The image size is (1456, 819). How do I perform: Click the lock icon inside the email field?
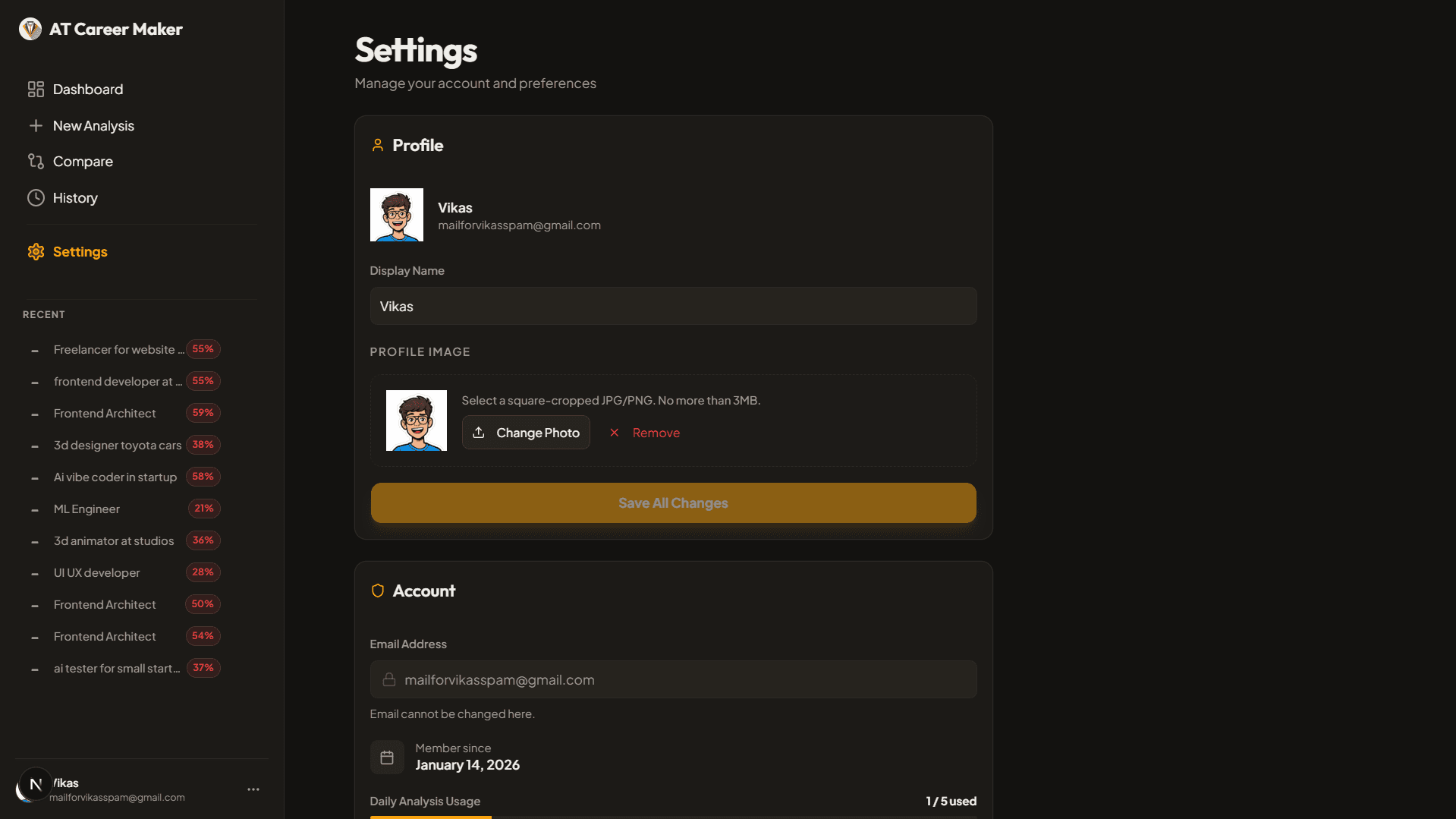pyautogui.click(x=388, y=679)
